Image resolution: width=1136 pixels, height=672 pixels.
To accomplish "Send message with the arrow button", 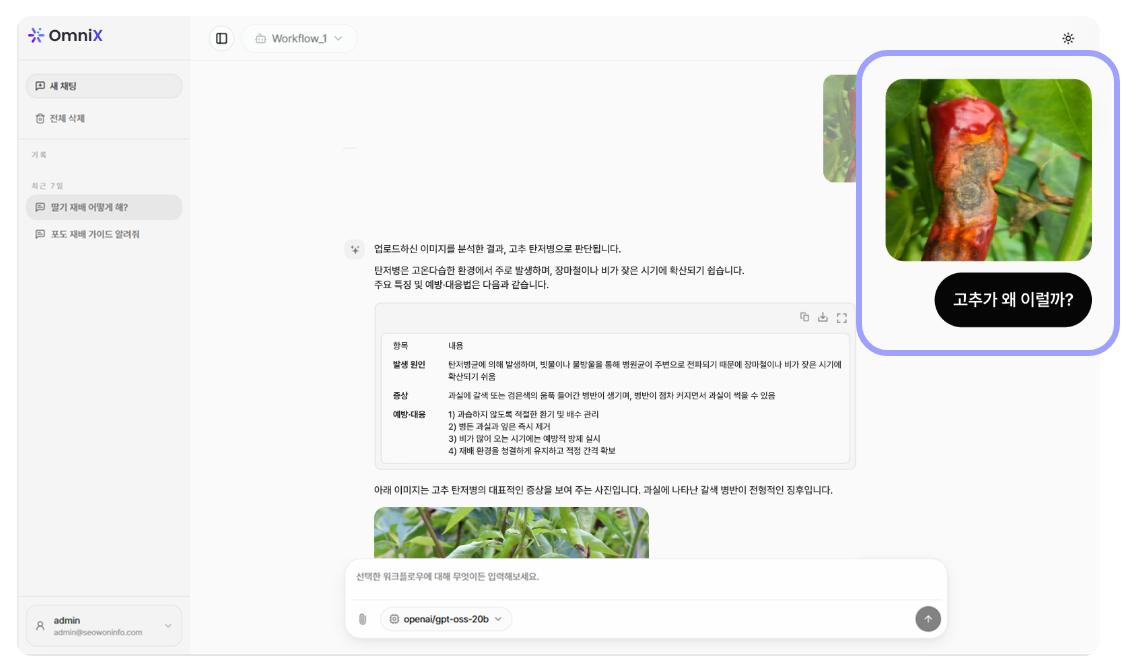I will (x=928, y=619).
